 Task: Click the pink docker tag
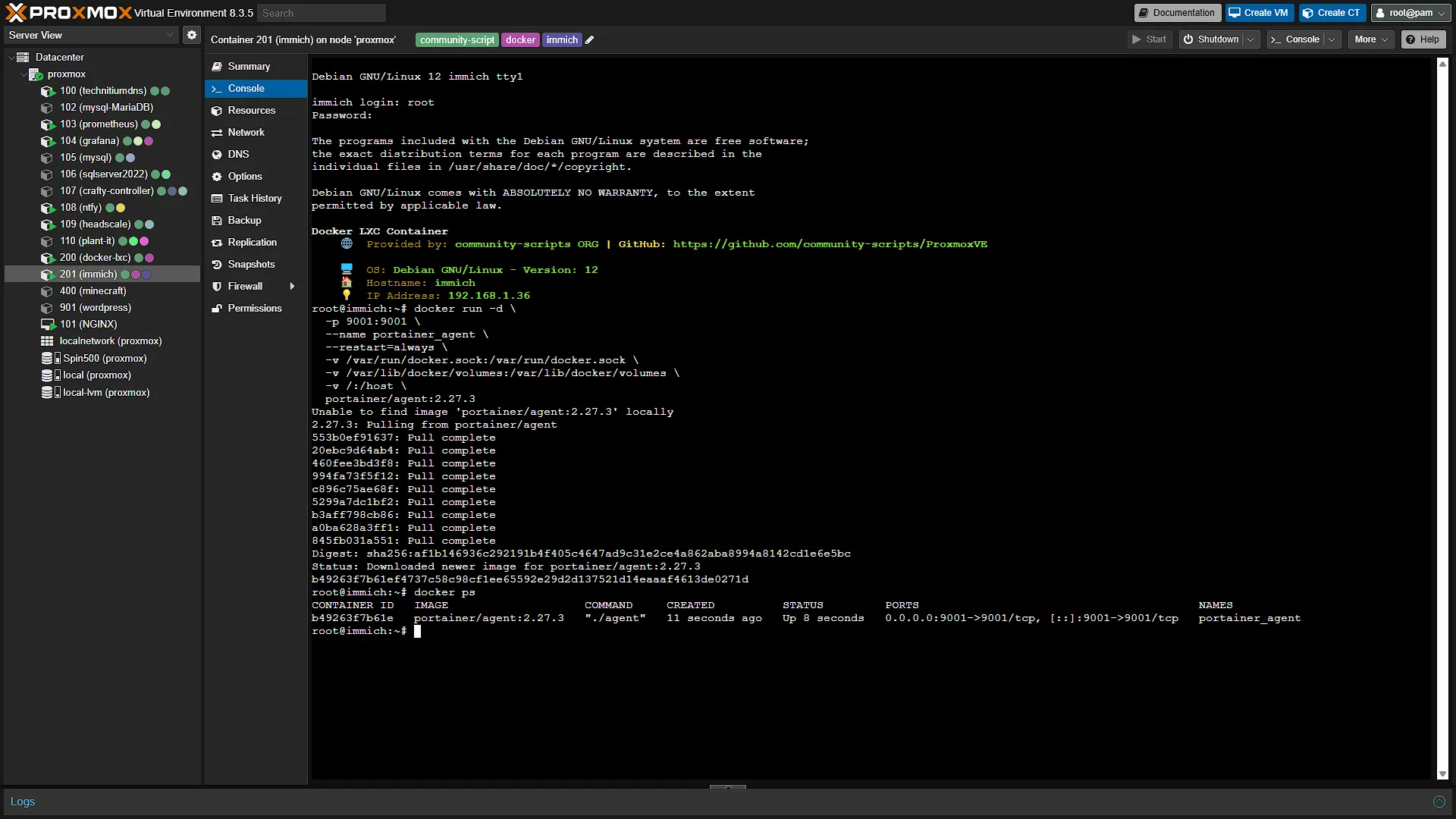pos(520,40)
